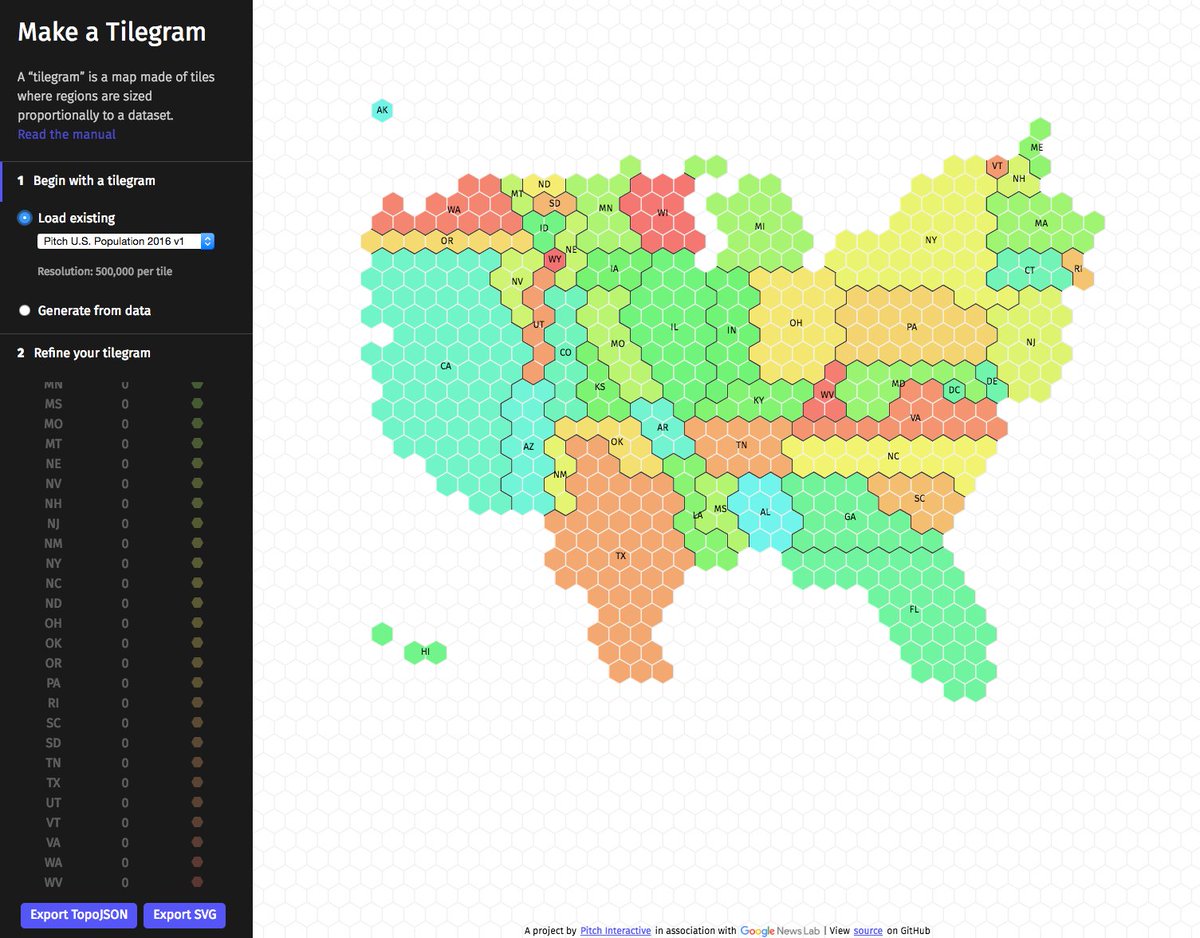Click the TN label on the map
Viewport: 1200px width, 938px height.
741,445
